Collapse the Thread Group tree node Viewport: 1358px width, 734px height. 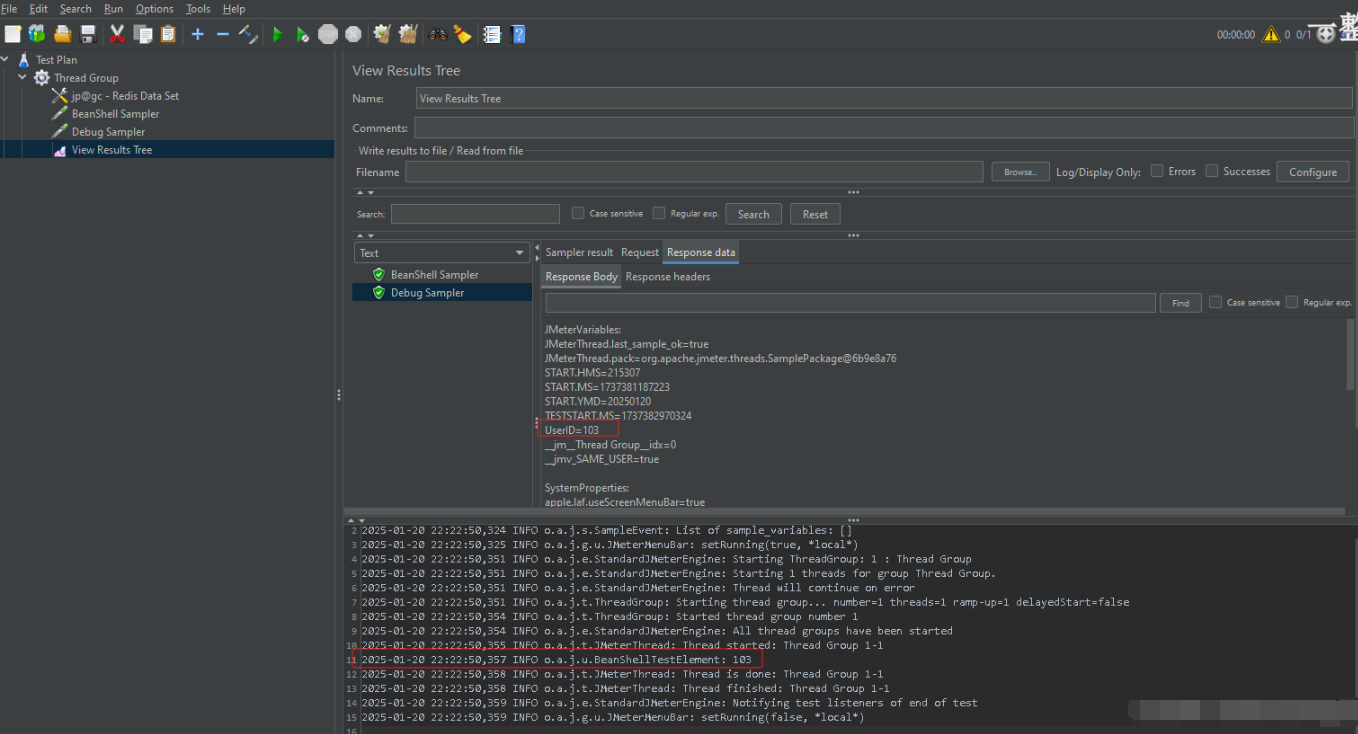[x=22, y=77]
